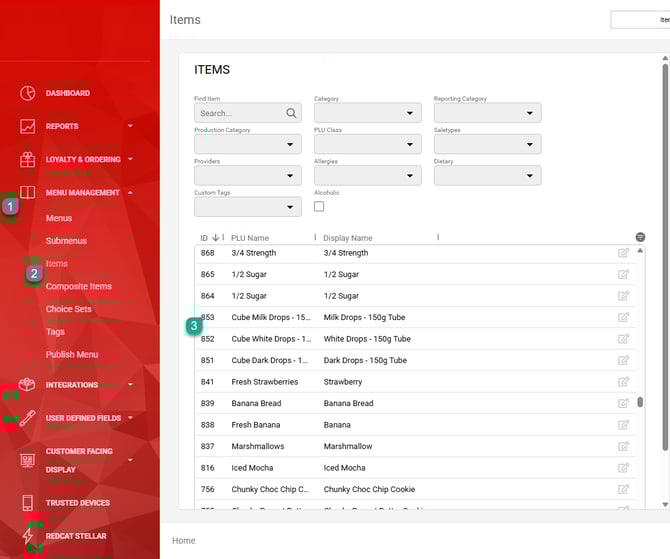Click the Loyalty & Ordering gift icon
Viewport: 670px width, 559px height.
pos(27,160)
